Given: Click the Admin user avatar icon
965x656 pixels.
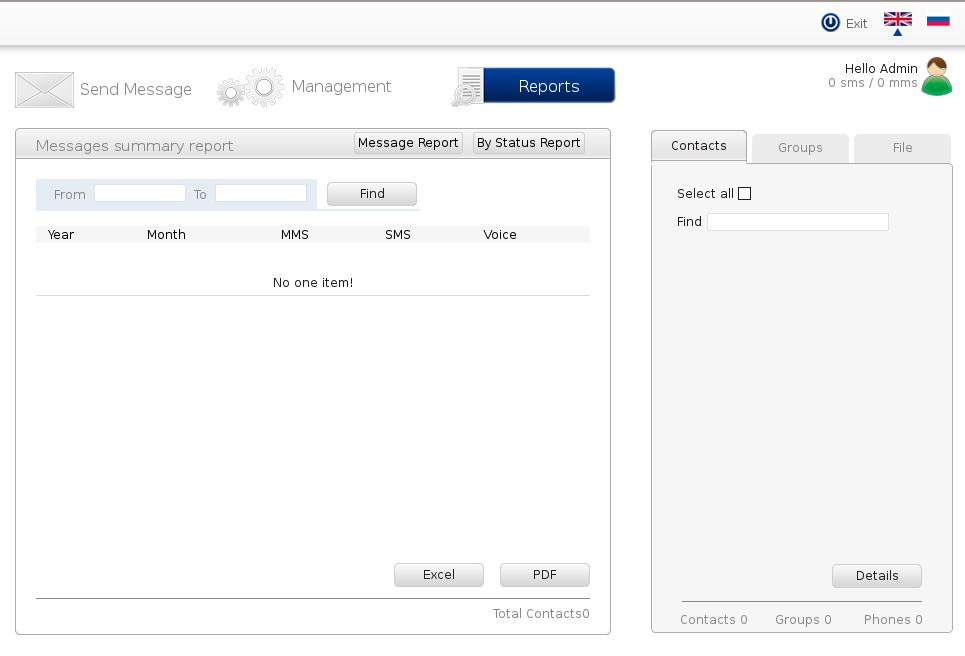Looking at the screenshot, I should [936, 77].
